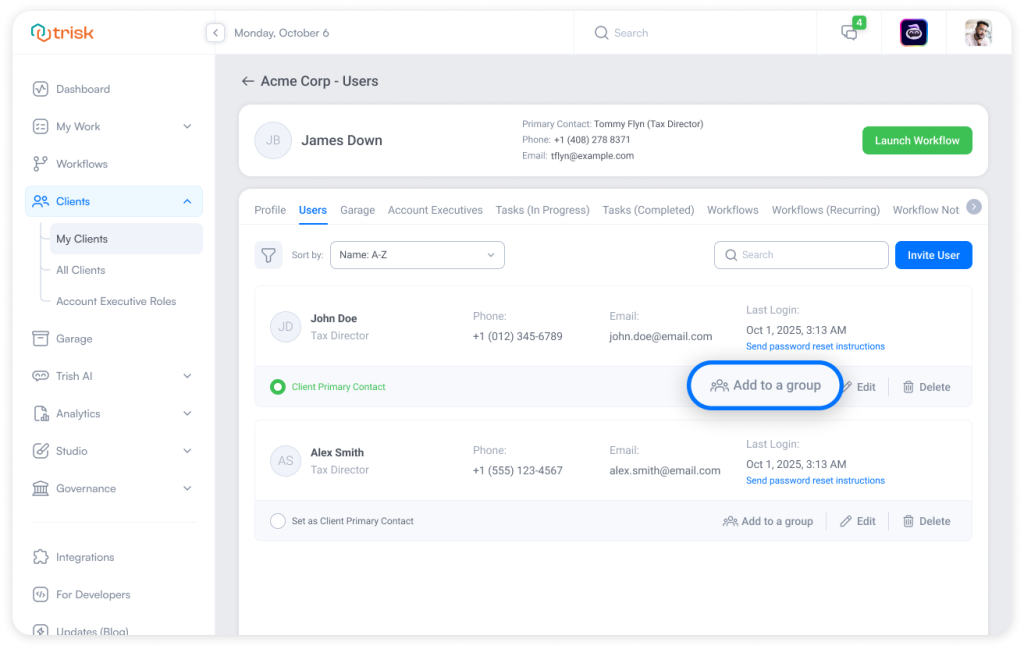Edit John Doe with the pencil icon
The image size is (1024, 649).
pos(858,387)
